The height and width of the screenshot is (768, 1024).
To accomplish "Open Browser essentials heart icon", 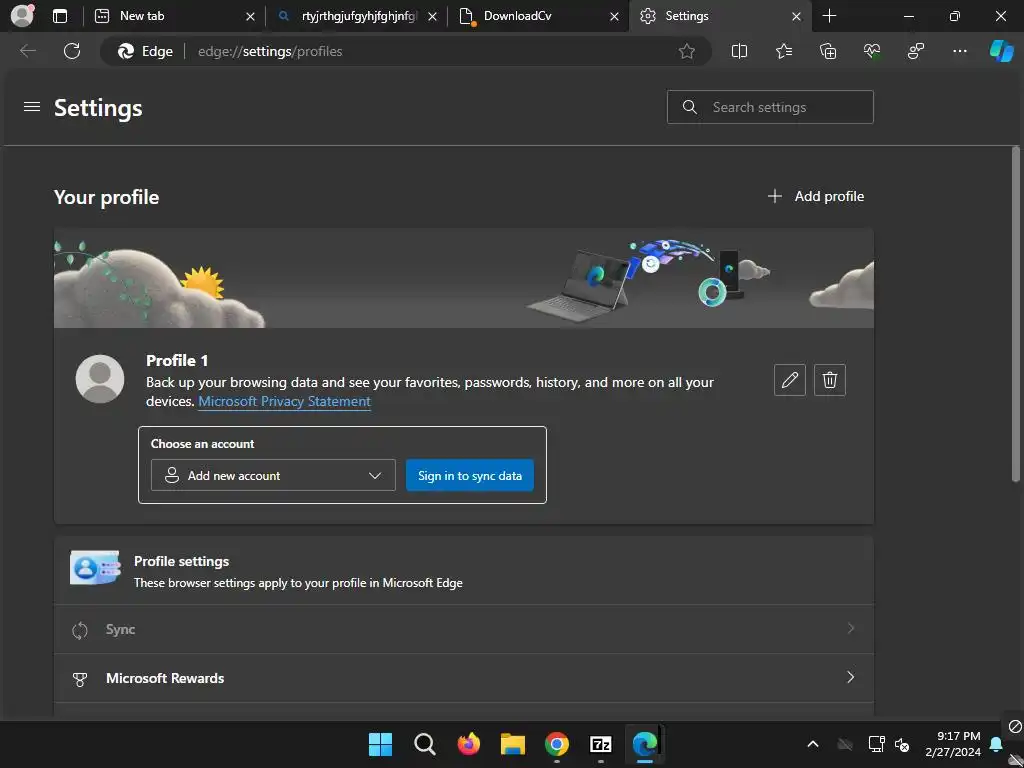I will (872, 51).
